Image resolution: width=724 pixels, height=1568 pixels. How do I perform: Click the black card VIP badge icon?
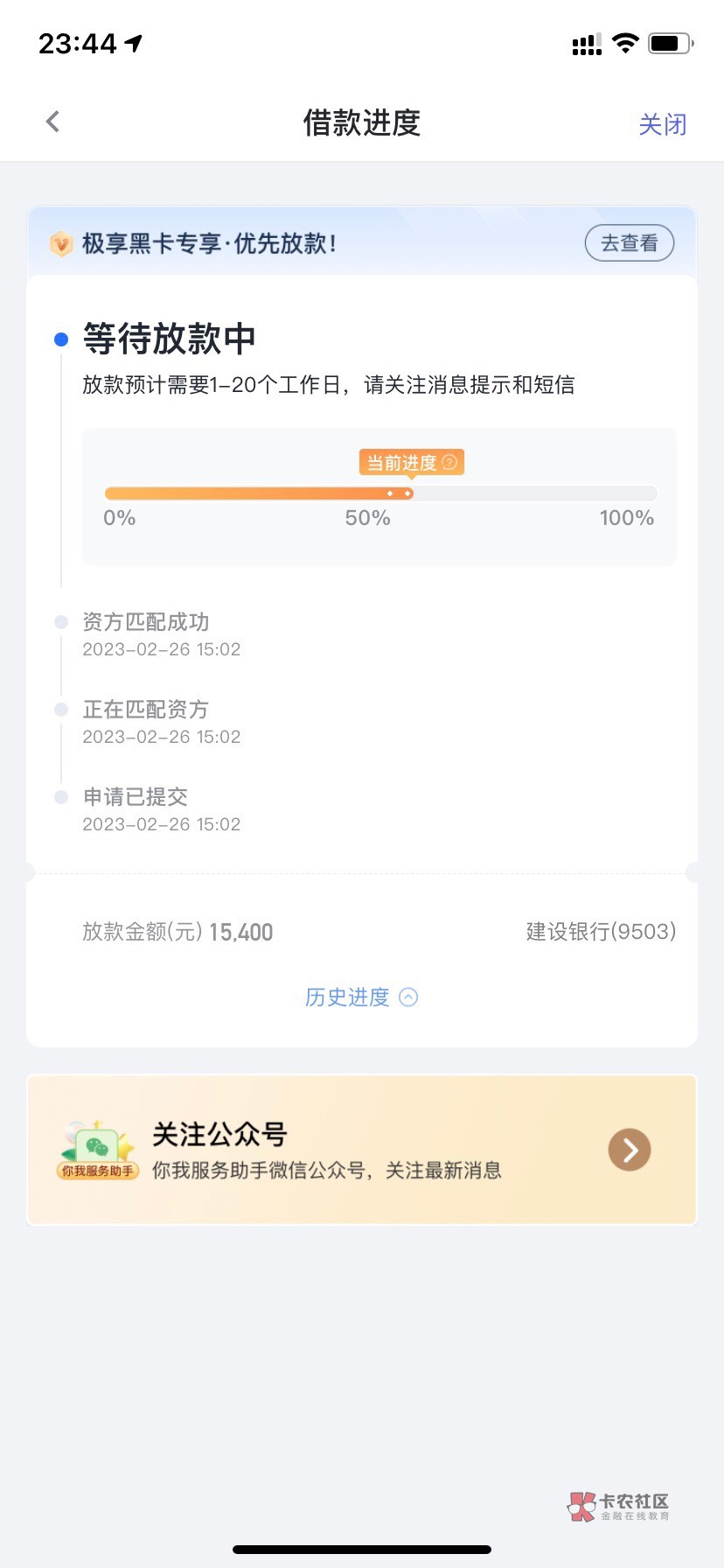[61, 243]
